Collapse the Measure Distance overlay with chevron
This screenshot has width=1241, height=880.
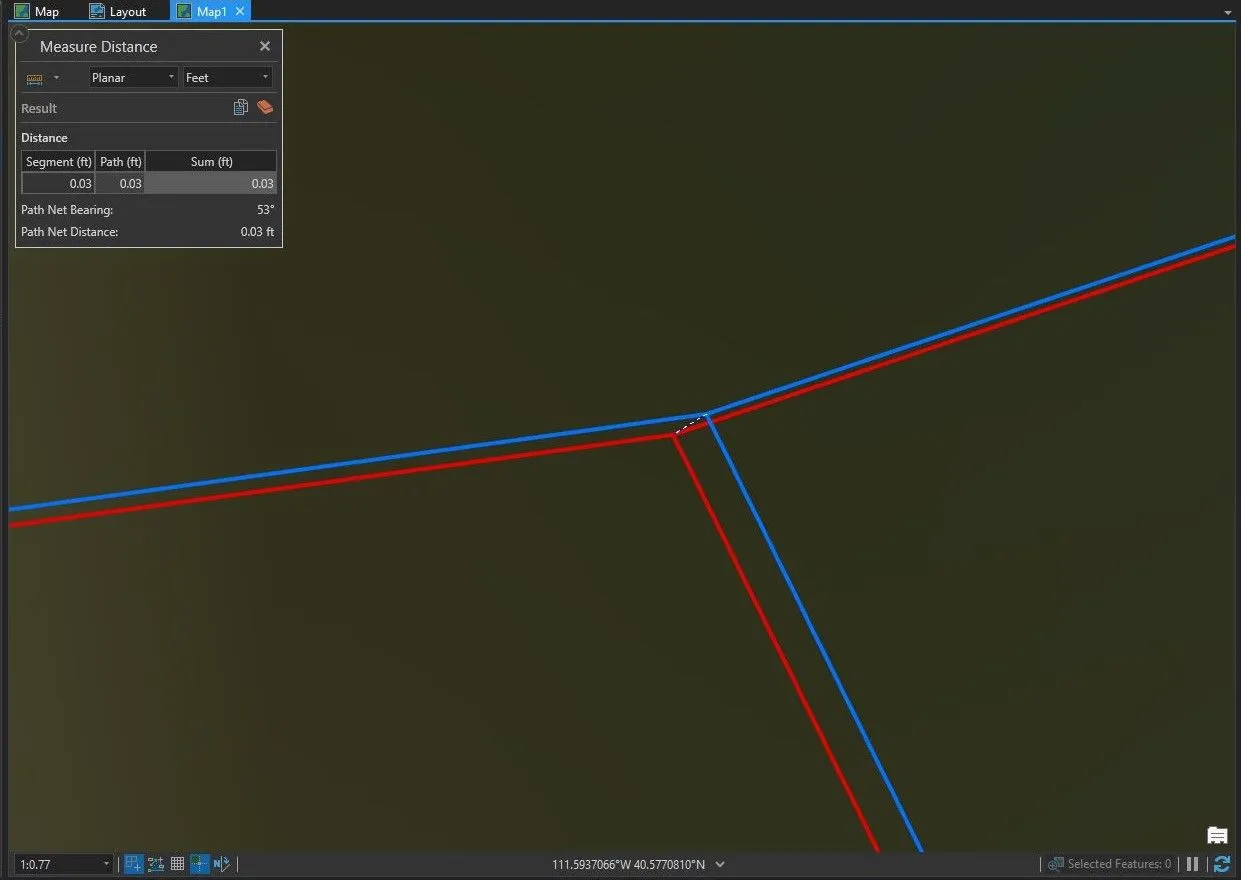18,33
